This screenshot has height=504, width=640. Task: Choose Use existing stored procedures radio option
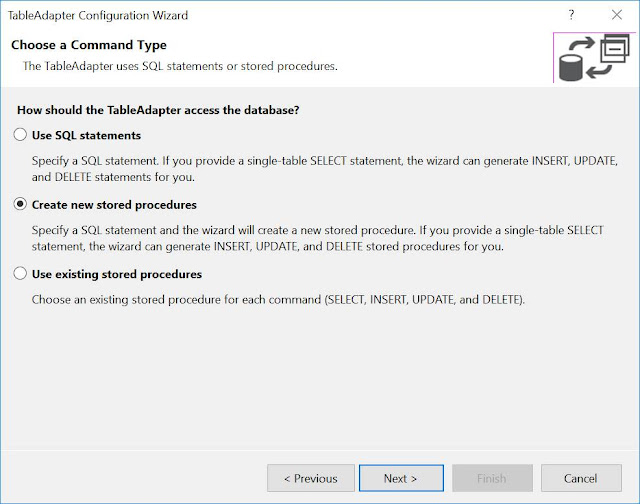21,274
